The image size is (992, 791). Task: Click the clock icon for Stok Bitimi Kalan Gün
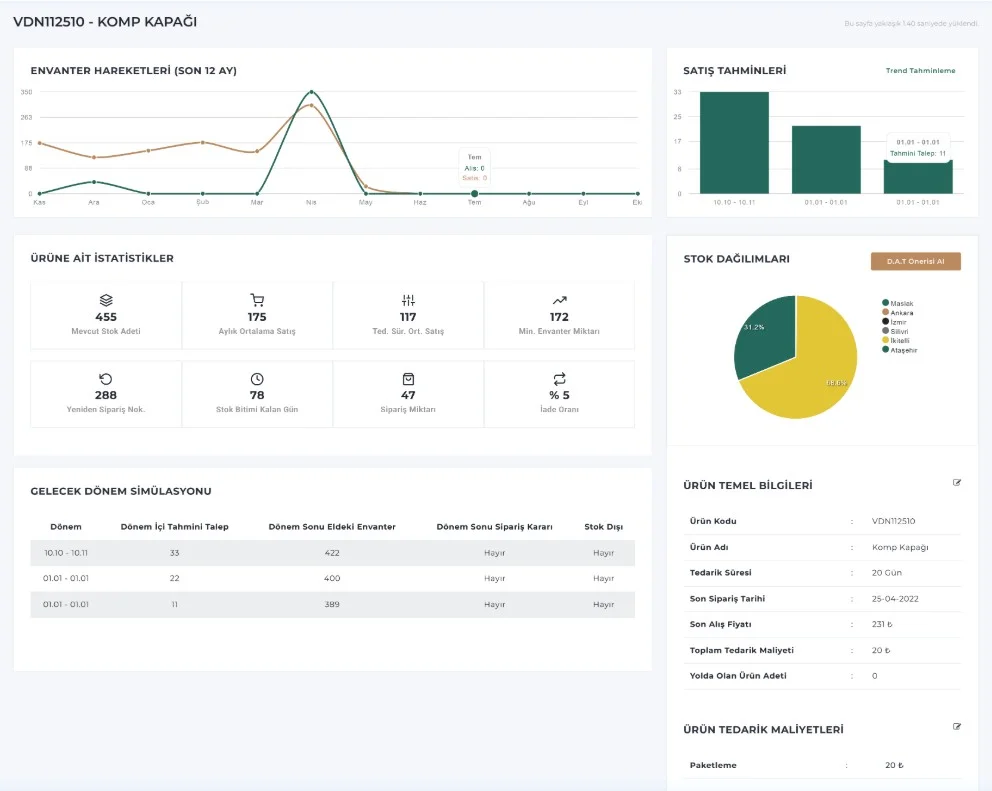click(257, 379)
